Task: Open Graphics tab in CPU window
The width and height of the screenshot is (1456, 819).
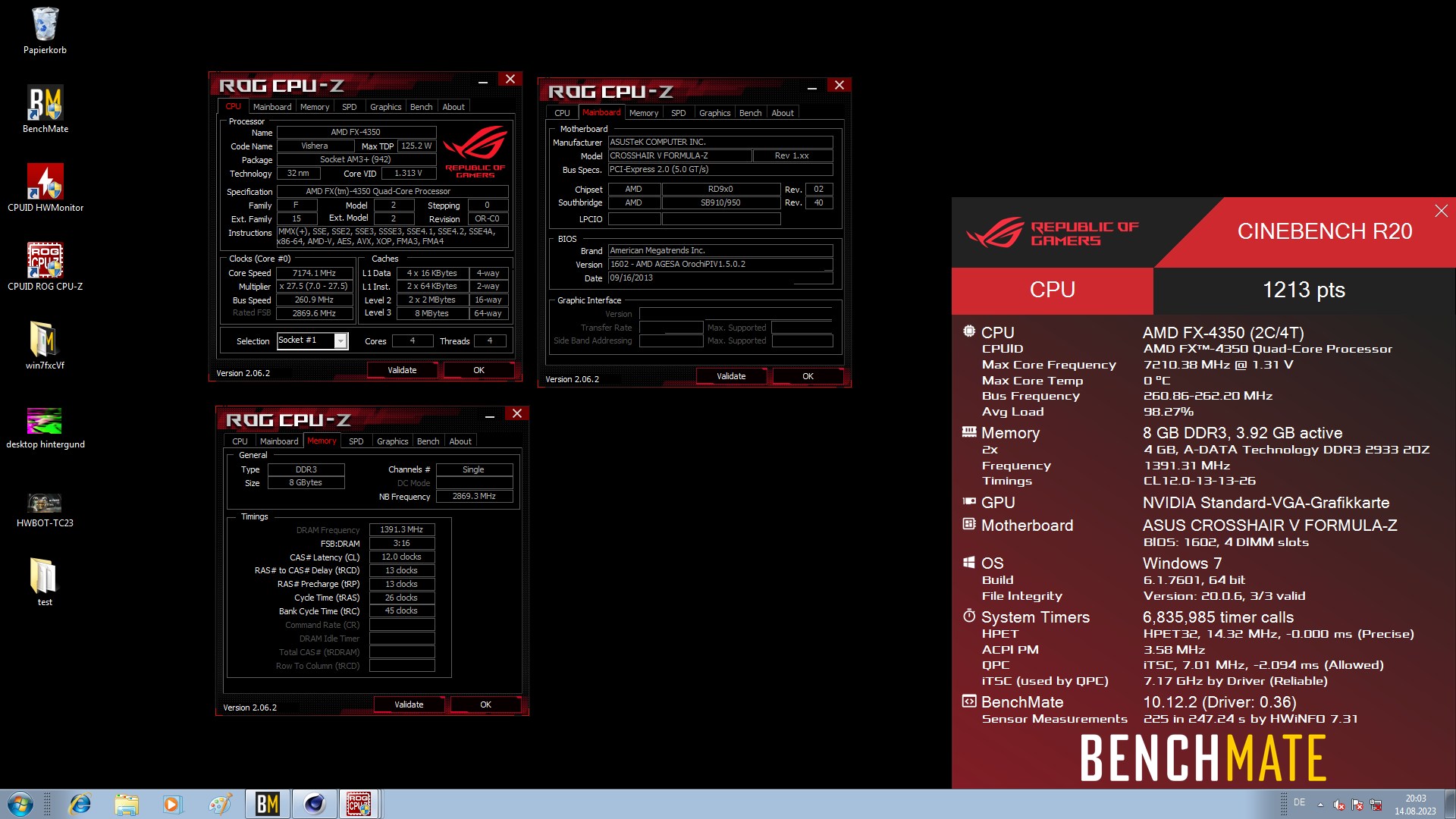Action: pos(385,107)
